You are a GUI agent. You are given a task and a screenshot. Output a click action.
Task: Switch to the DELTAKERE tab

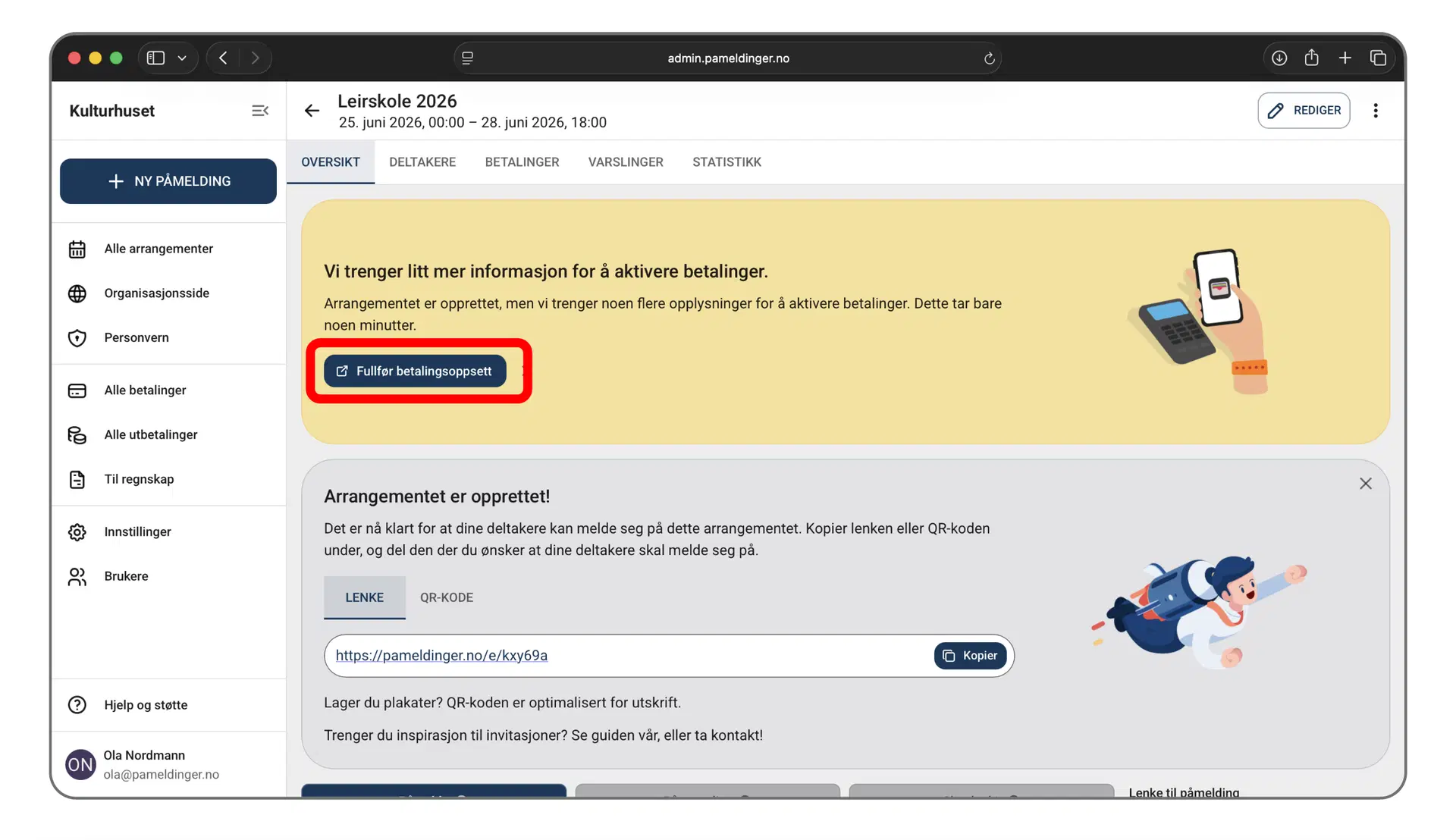(x=422, y=161)
